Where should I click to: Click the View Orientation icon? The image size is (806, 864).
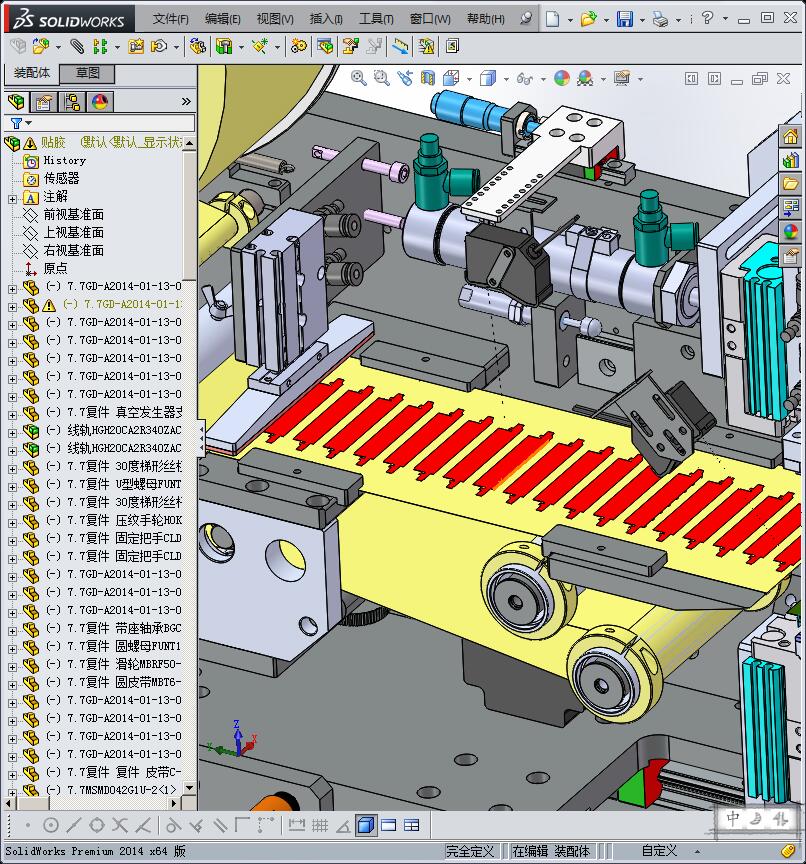pyautogui.click(x=451, y=78)
